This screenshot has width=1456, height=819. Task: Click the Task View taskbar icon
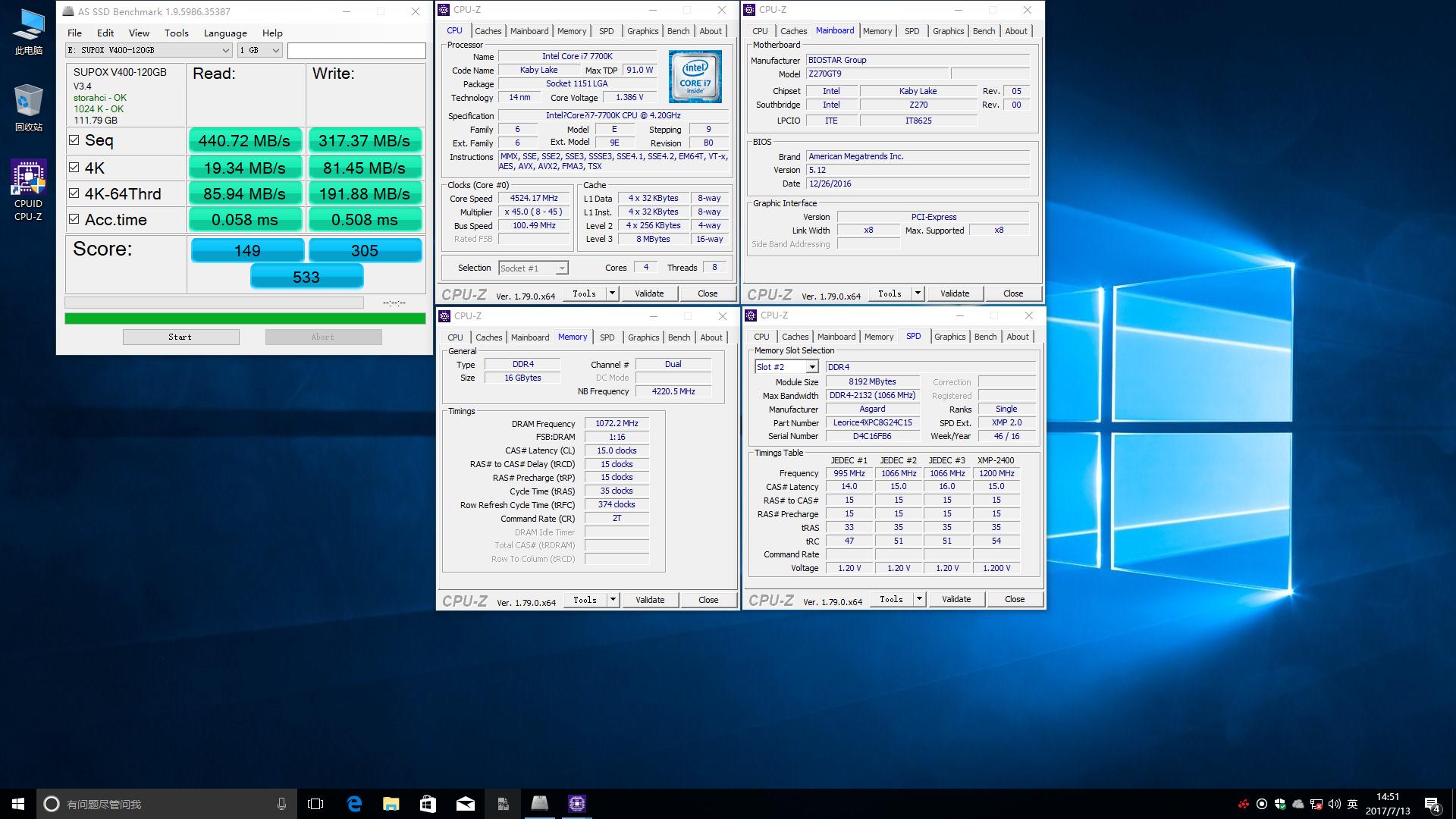point(315,804)
